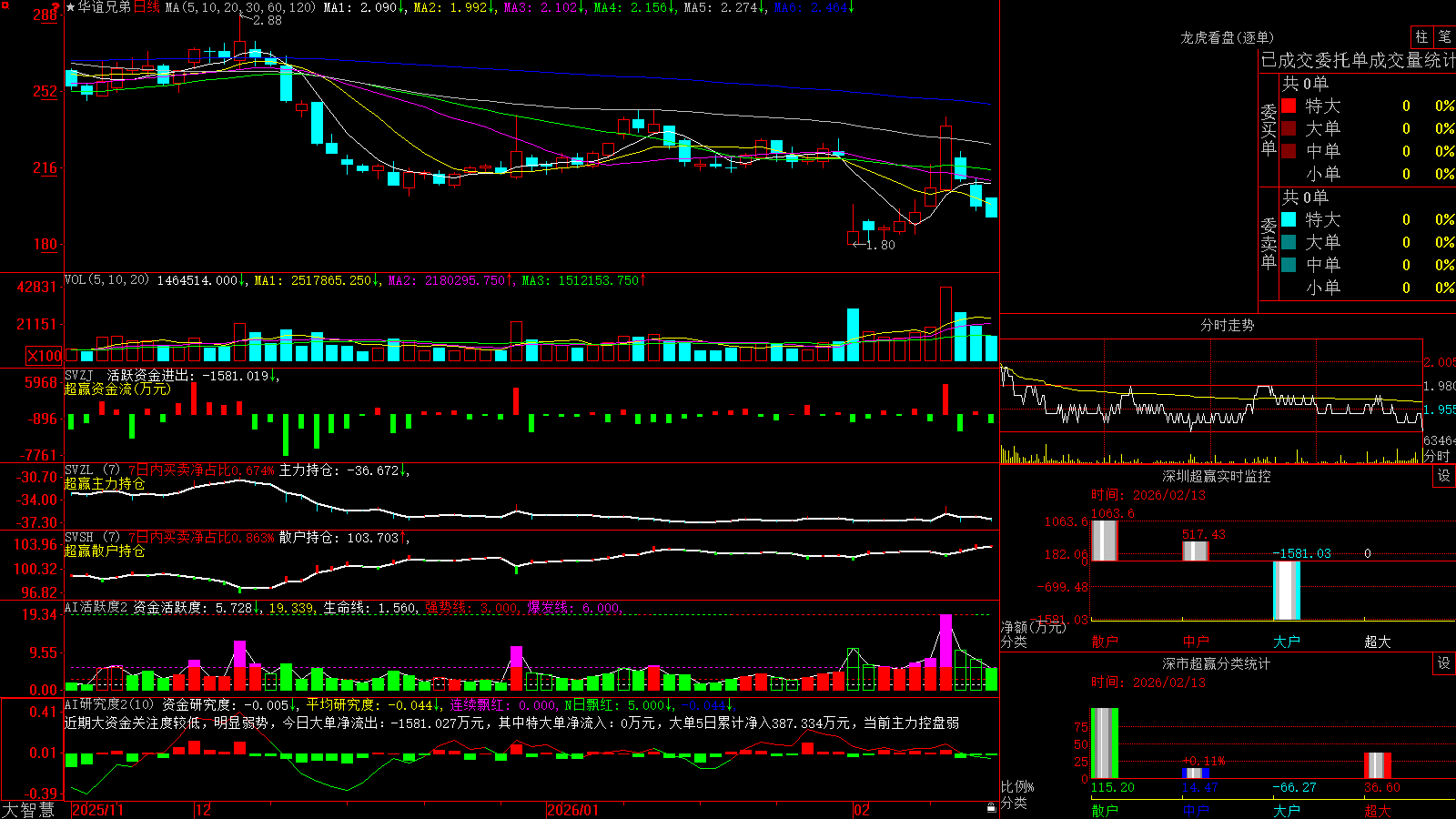Click the 日线 period label
This screenshot has width=1456, height=819.
(x=147, y=7)
